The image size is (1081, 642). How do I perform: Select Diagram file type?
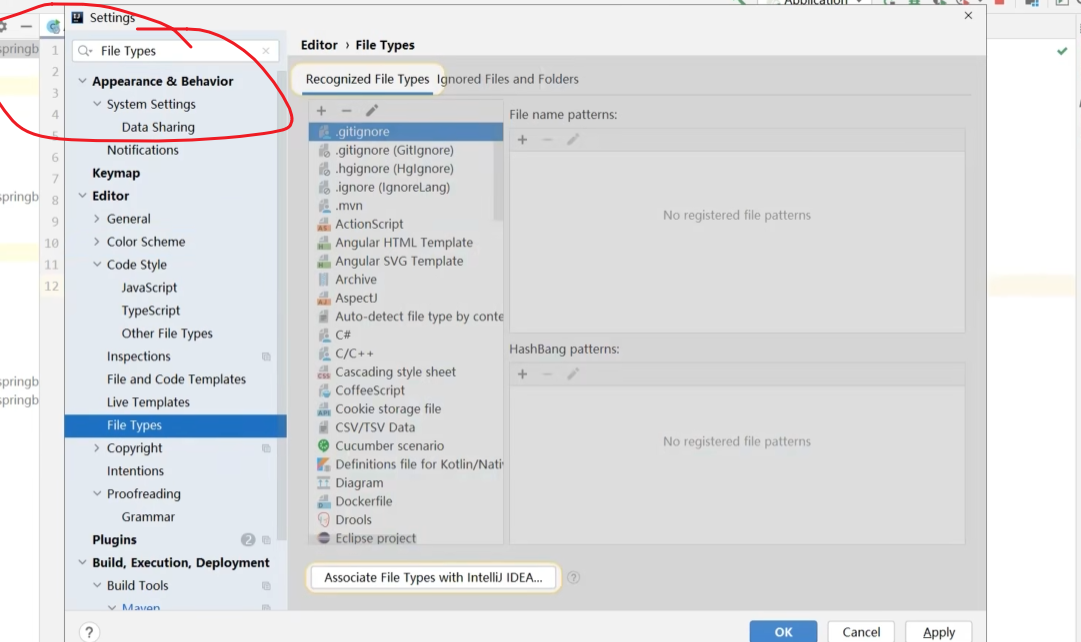coord(406,483)
